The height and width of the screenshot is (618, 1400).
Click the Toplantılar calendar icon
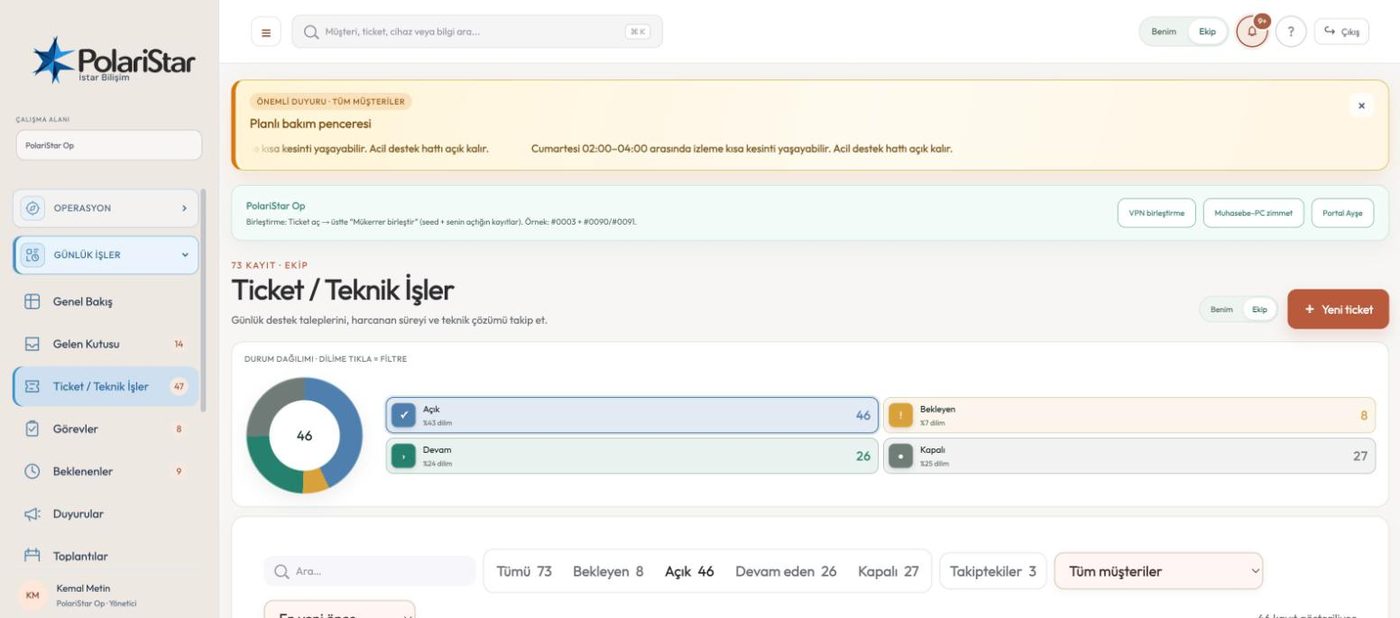click(32, 556)
